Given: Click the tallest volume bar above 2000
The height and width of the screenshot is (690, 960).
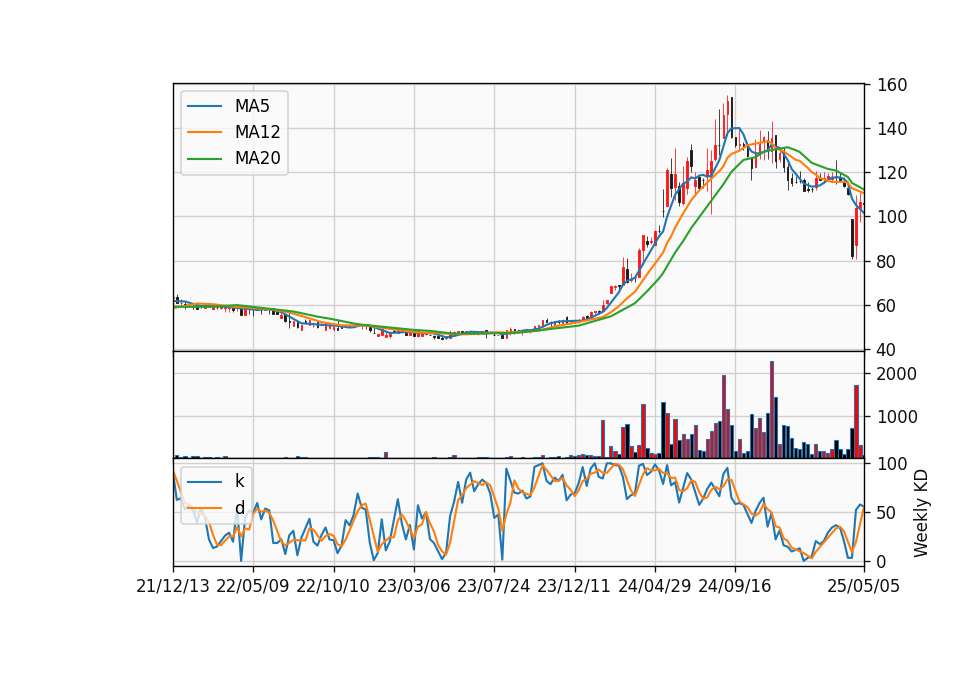Looking at the screenshot, I should click(x=772, y=410).
